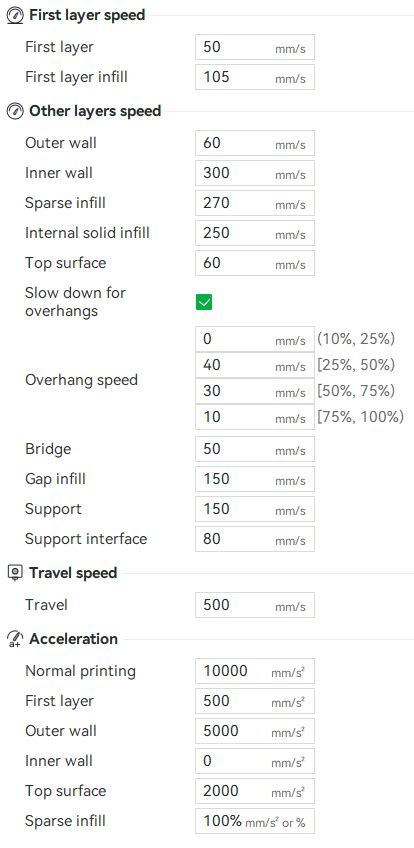Edit the Support interface speed value
The image size is (414, 848).
click(x=255, y=539)
